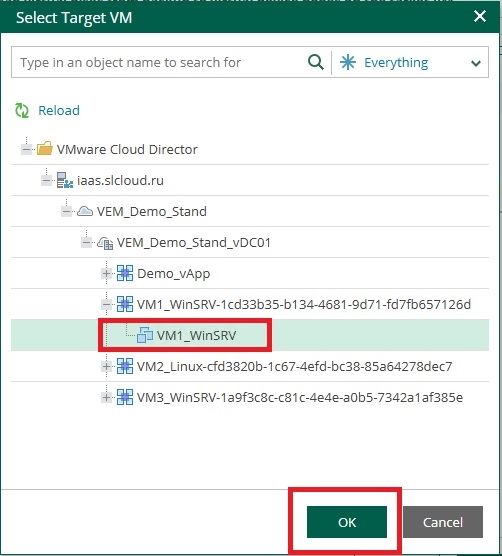The width and height of the screenshot is (502, 556).
Task: Collapse the iaas.slcloud.ru node
Action: [46, 180]
